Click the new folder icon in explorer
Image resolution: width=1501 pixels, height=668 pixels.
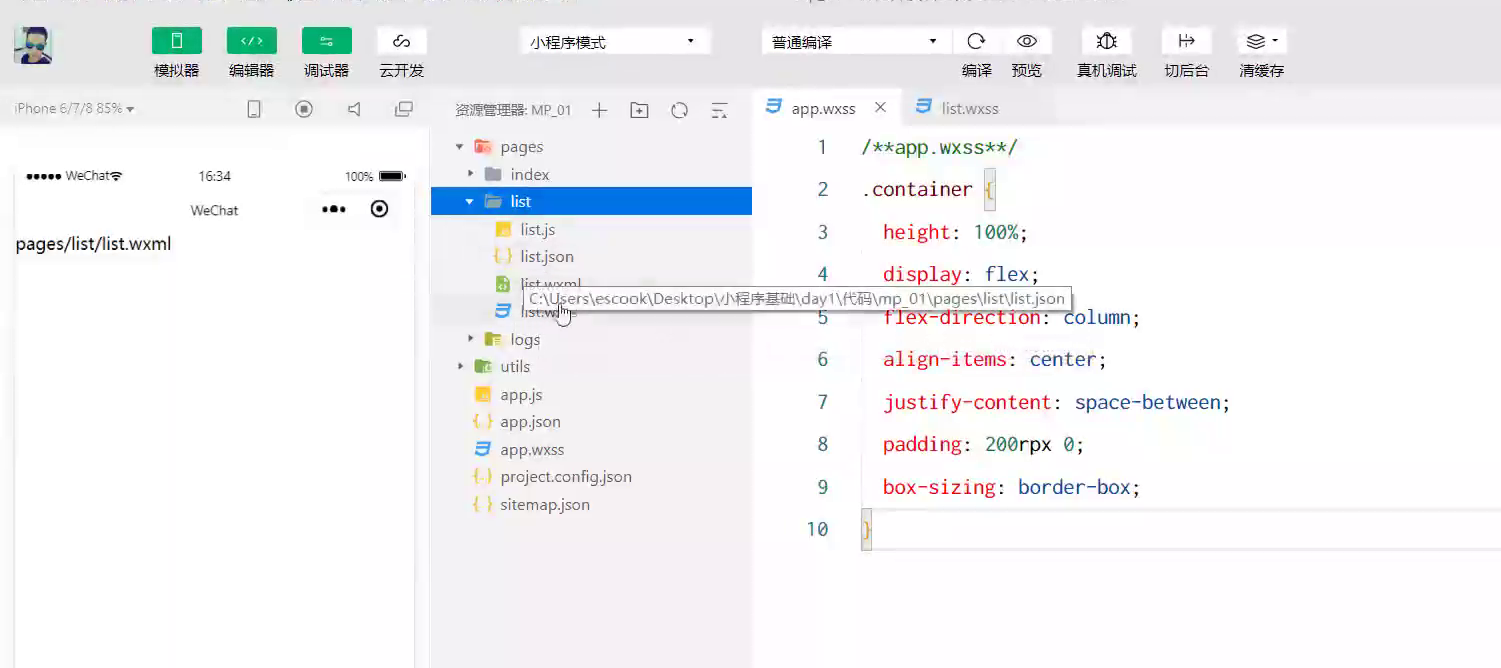coord(639,110)
